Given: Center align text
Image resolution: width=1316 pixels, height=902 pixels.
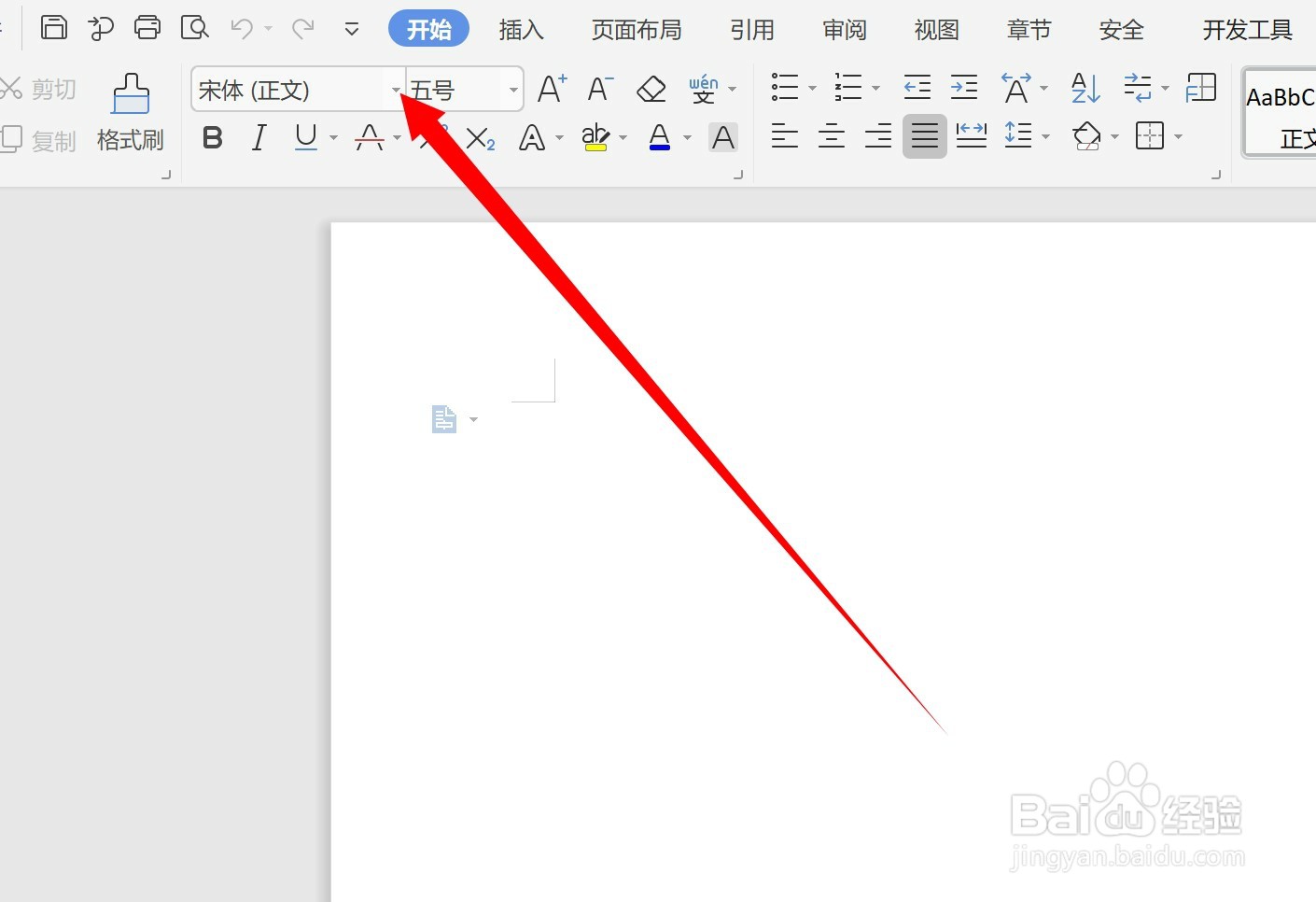Looking at the screenshot, I should coord(832,137).
